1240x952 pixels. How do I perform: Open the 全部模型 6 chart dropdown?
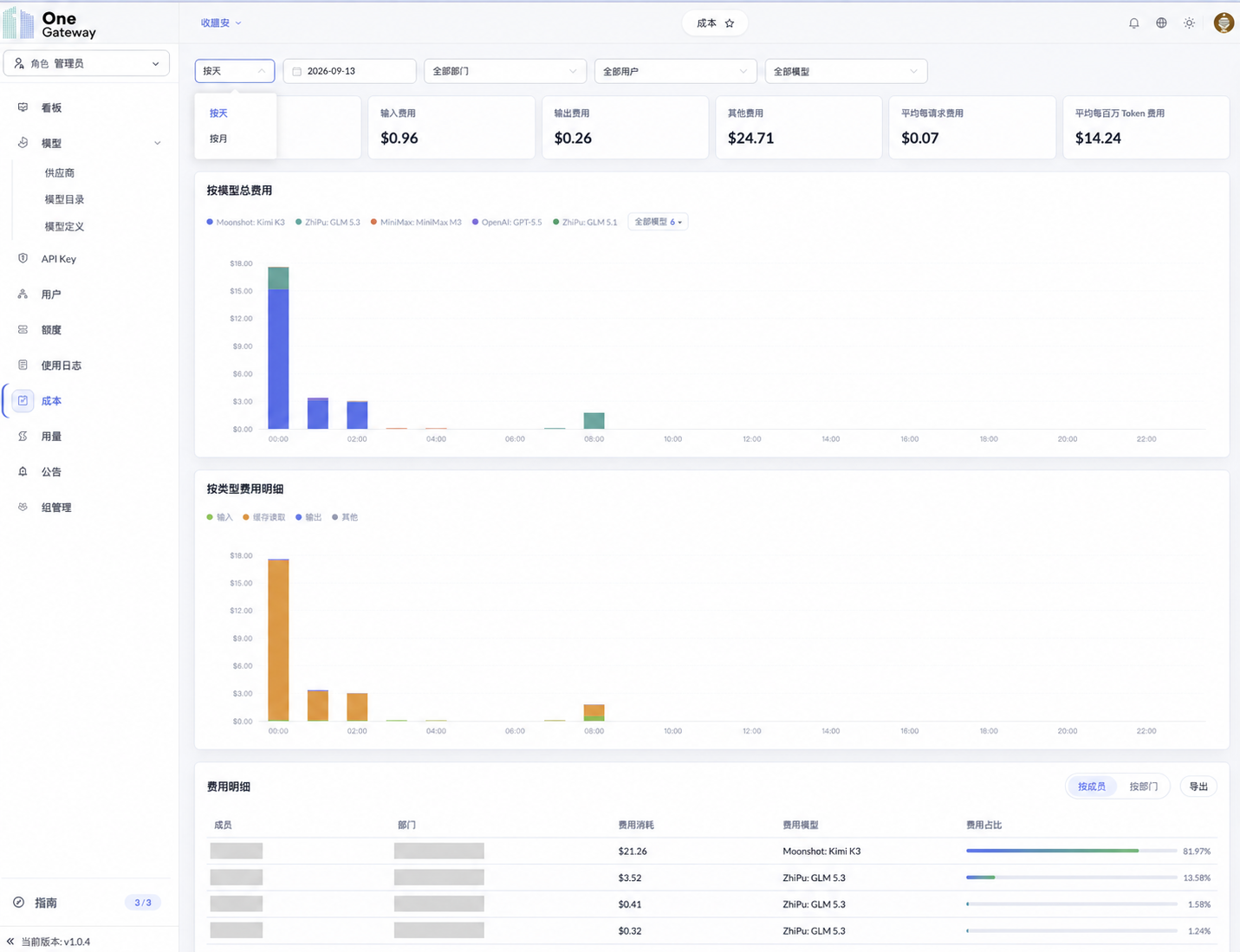[658, 223]
